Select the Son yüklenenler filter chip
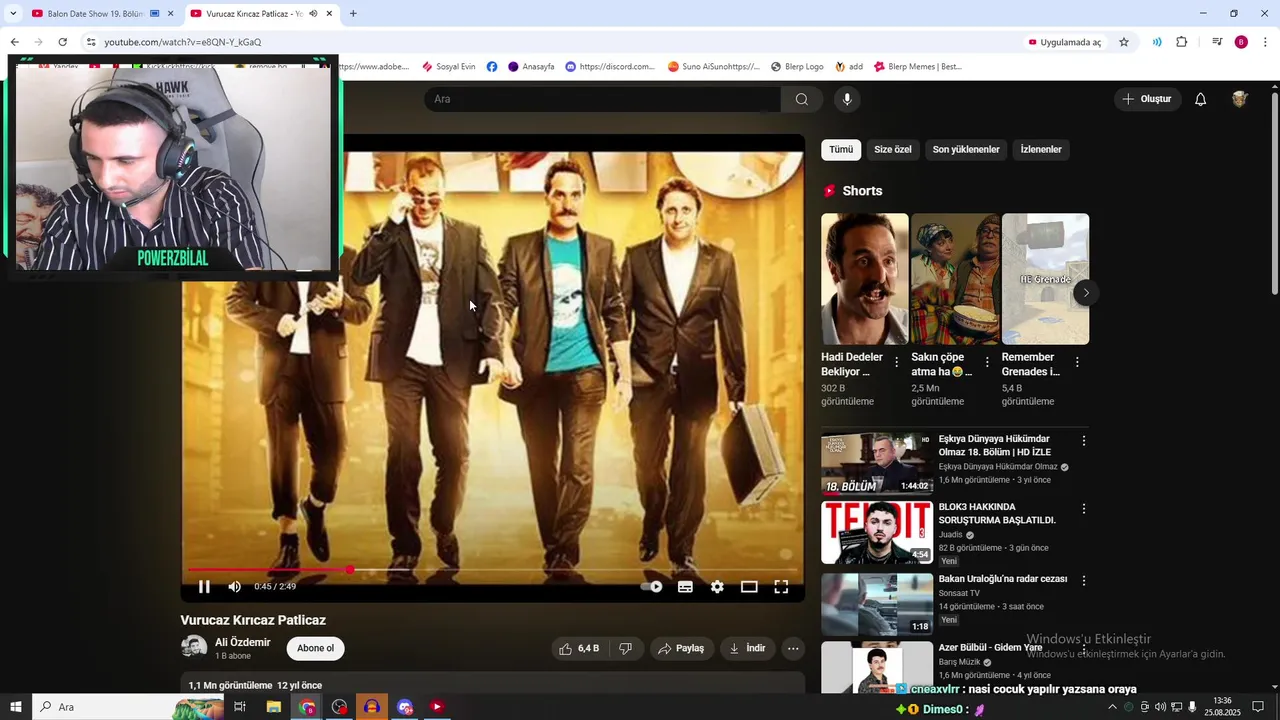This screenshot has height=720, width=1280. pos(966,149)
